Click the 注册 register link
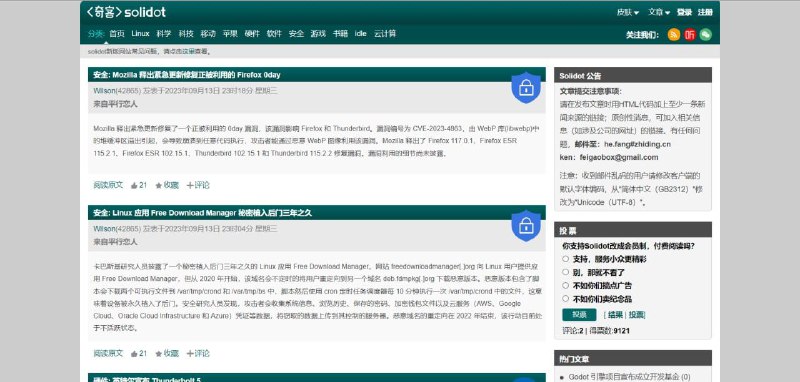The width and height of the screenshot is (800, 382). pos(705,12)
